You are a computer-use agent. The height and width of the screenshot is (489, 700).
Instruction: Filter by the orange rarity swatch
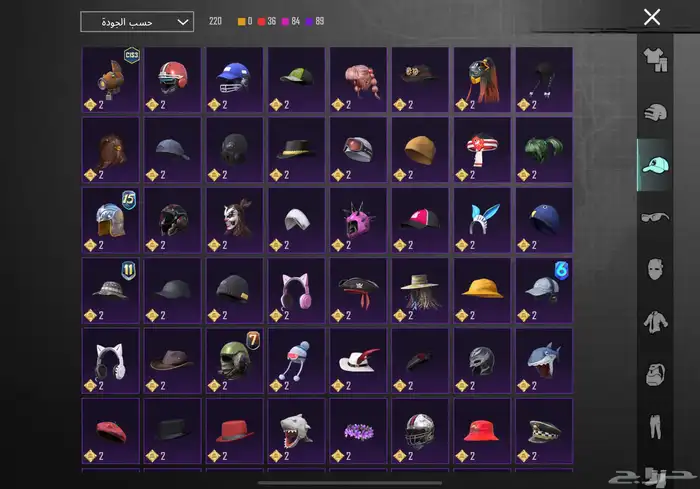pos(242,21)
